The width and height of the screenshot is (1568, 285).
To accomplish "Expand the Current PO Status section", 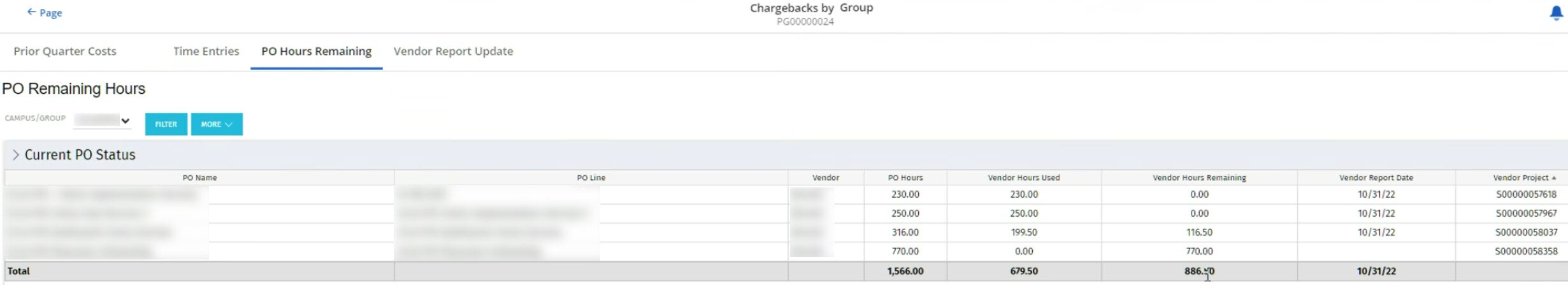I will [16, 155].
